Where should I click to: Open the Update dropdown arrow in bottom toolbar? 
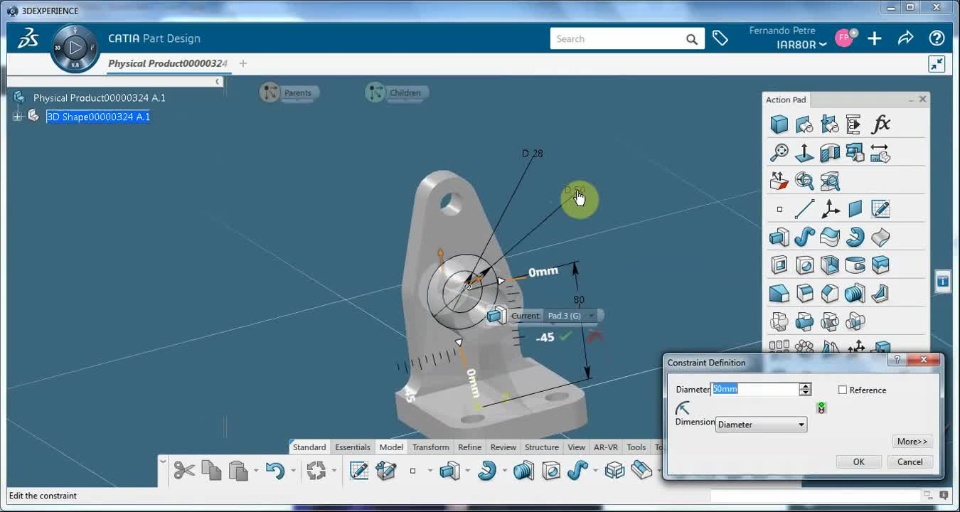click(x=334, y=471)
